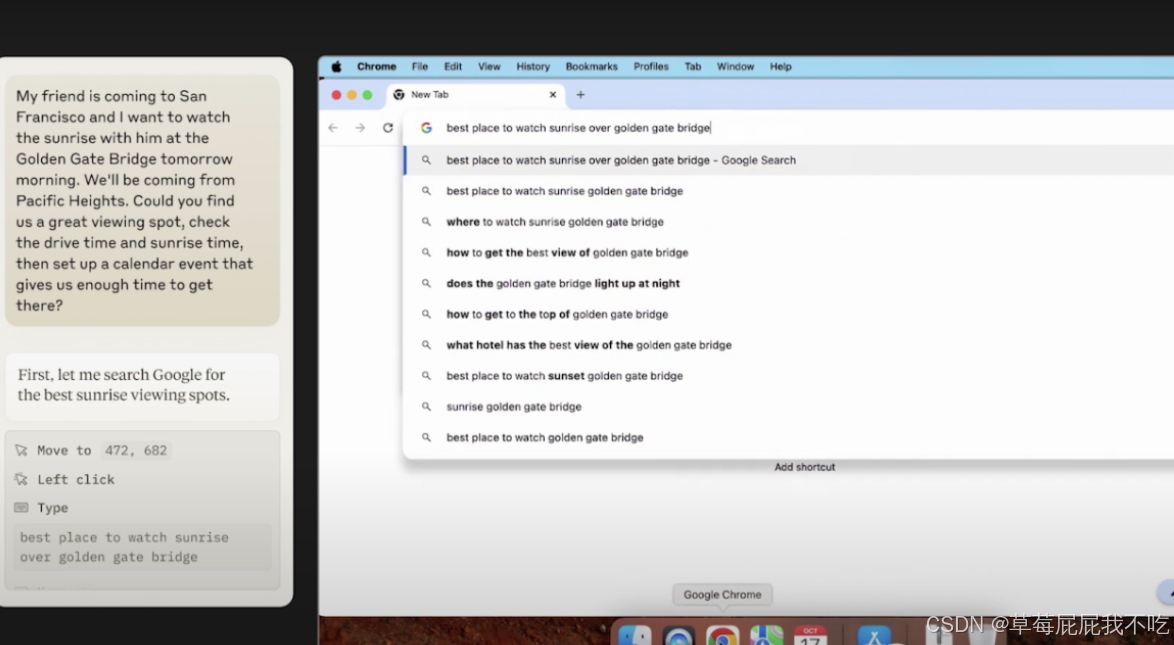Viewport: 1174px width, 645px height.
Task: Open the File menu
Action: tap(420, 67)
